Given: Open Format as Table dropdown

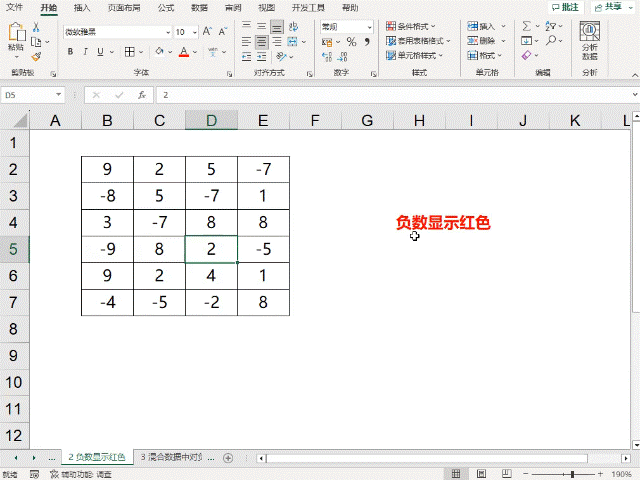Looking at the screenshot, I should 418,41.
